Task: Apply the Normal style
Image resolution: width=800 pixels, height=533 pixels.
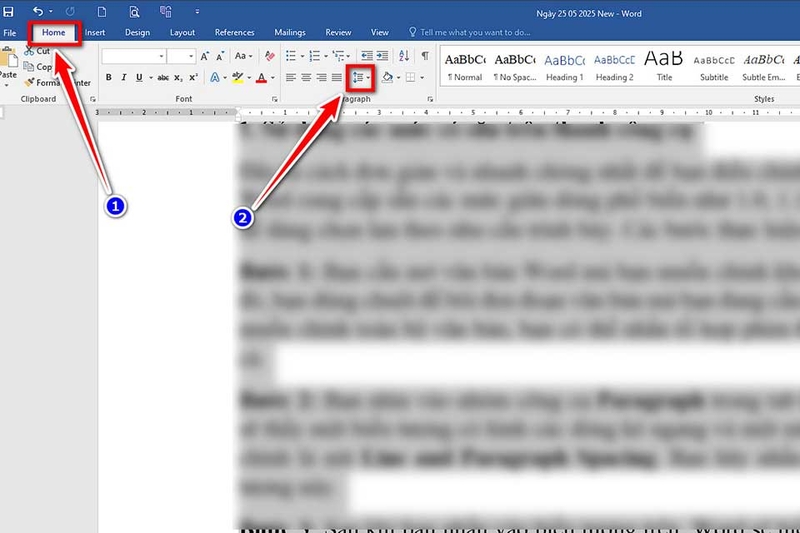Action: click(x=464, y=67)
